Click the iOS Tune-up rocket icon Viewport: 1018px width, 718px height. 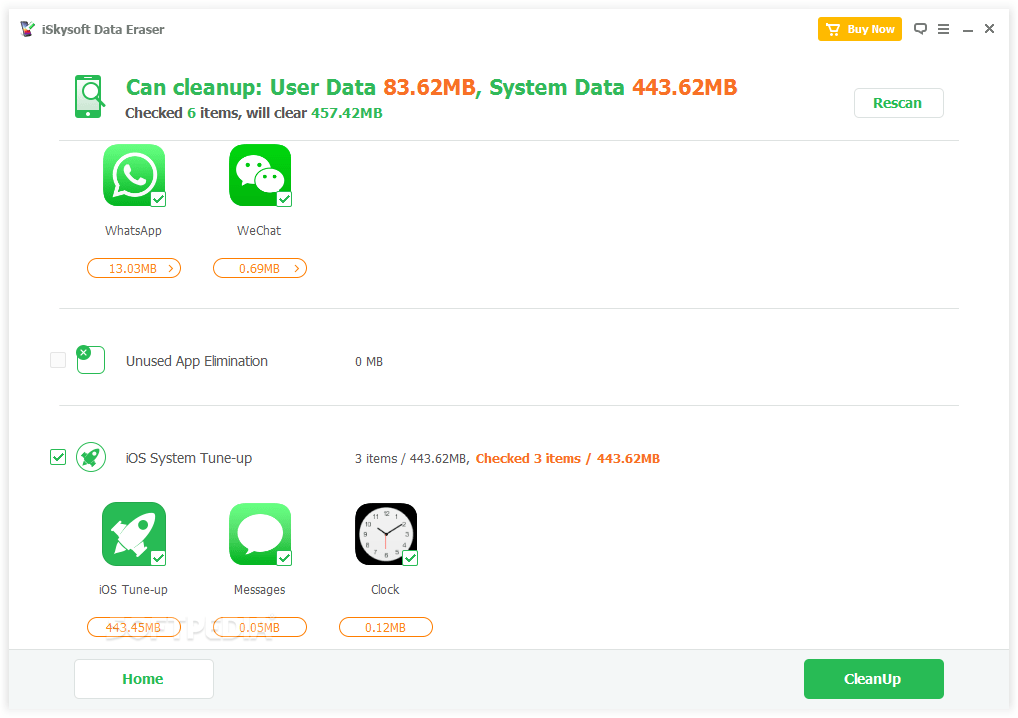click(133, 533)
